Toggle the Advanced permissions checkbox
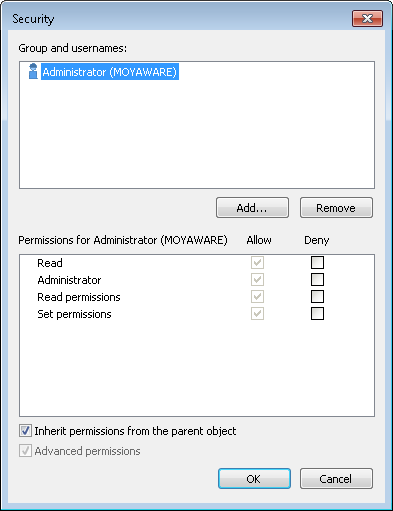The width and height of the screenshot is (393, 511). (25, 451)
